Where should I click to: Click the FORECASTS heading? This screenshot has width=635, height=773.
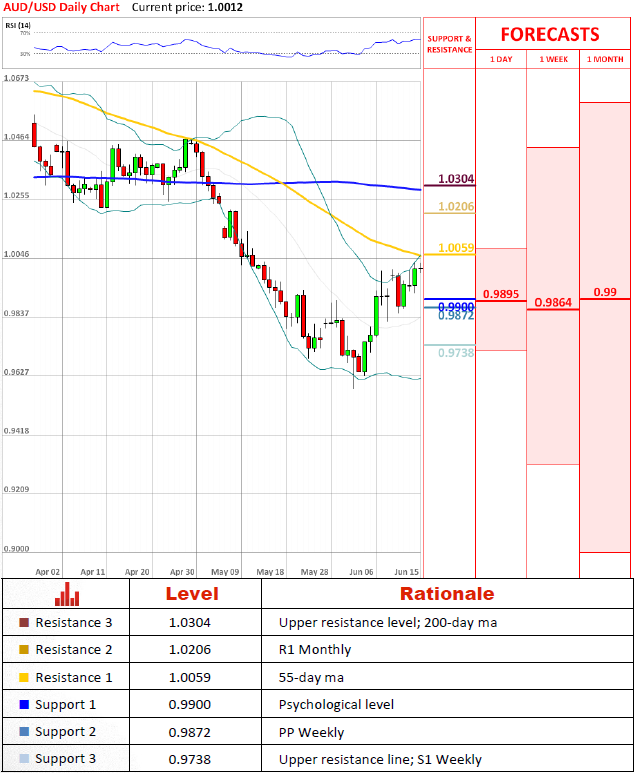tap(550, 35)
